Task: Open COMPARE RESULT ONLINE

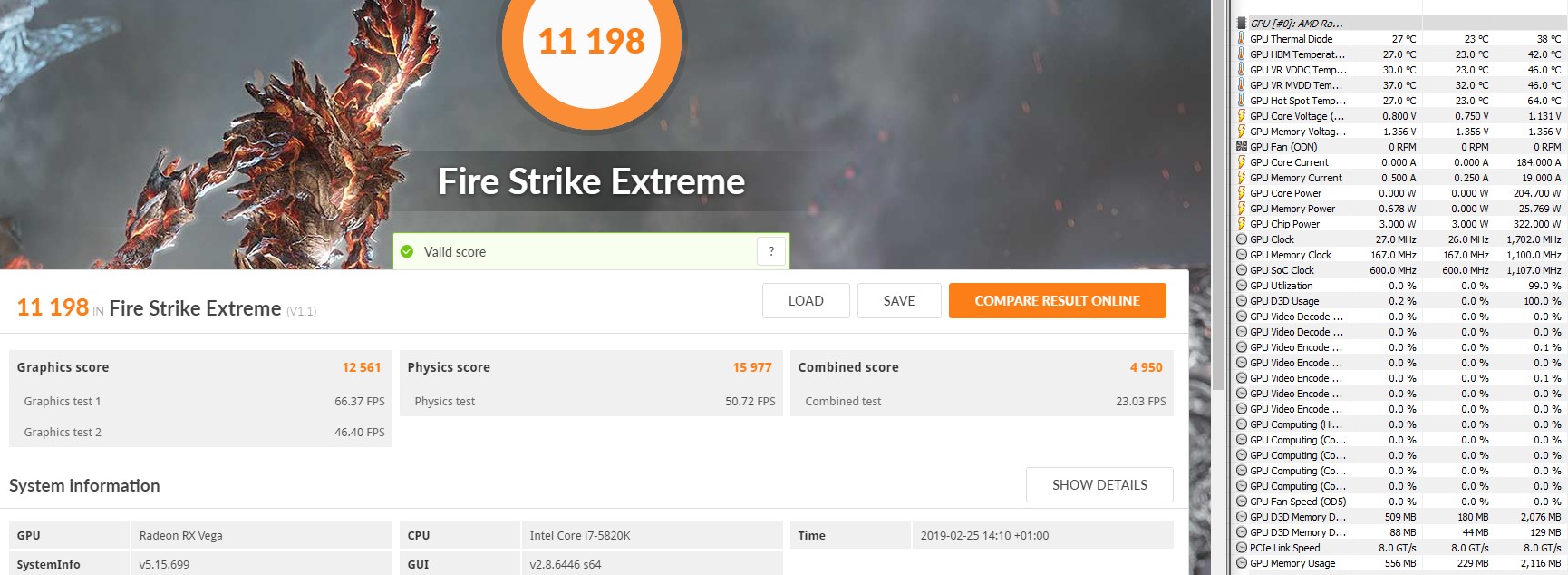Action: click(x=1057, y=301)
